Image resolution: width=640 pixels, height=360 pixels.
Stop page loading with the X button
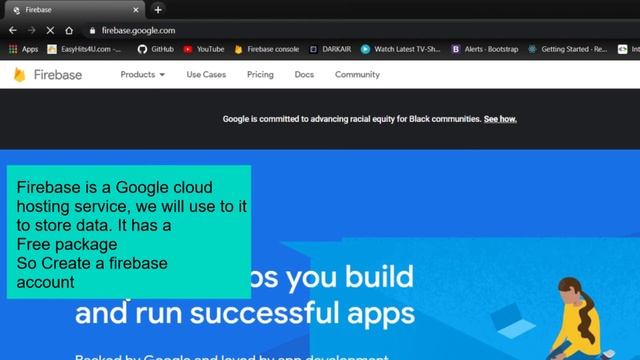coord(50,30)
